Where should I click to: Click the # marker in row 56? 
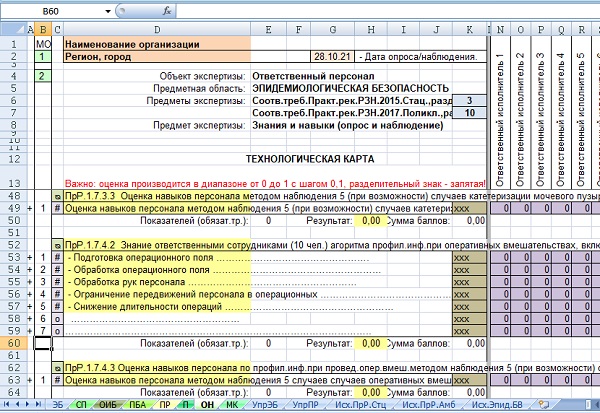(57, 294)
